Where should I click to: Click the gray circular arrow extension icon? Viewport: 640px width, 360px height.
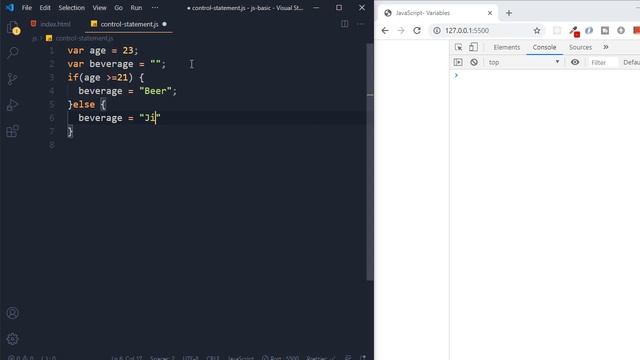click(621, 31)
